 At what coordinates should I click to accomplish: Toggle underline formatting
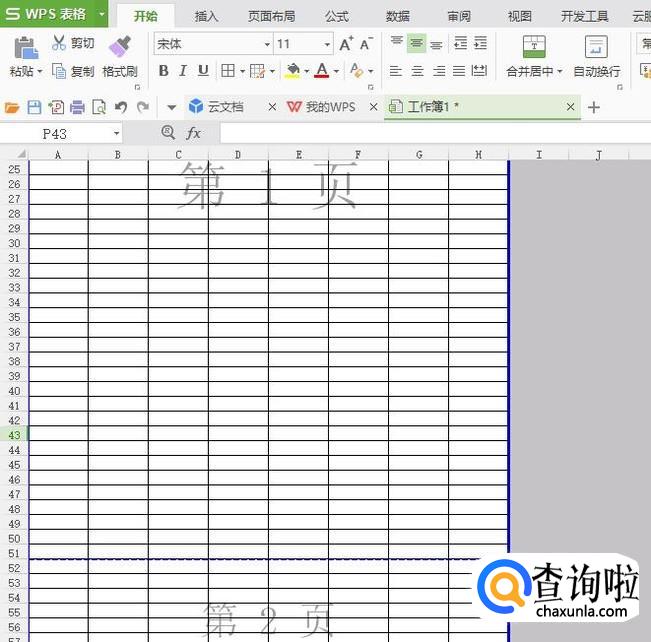[x=203, y=71]
